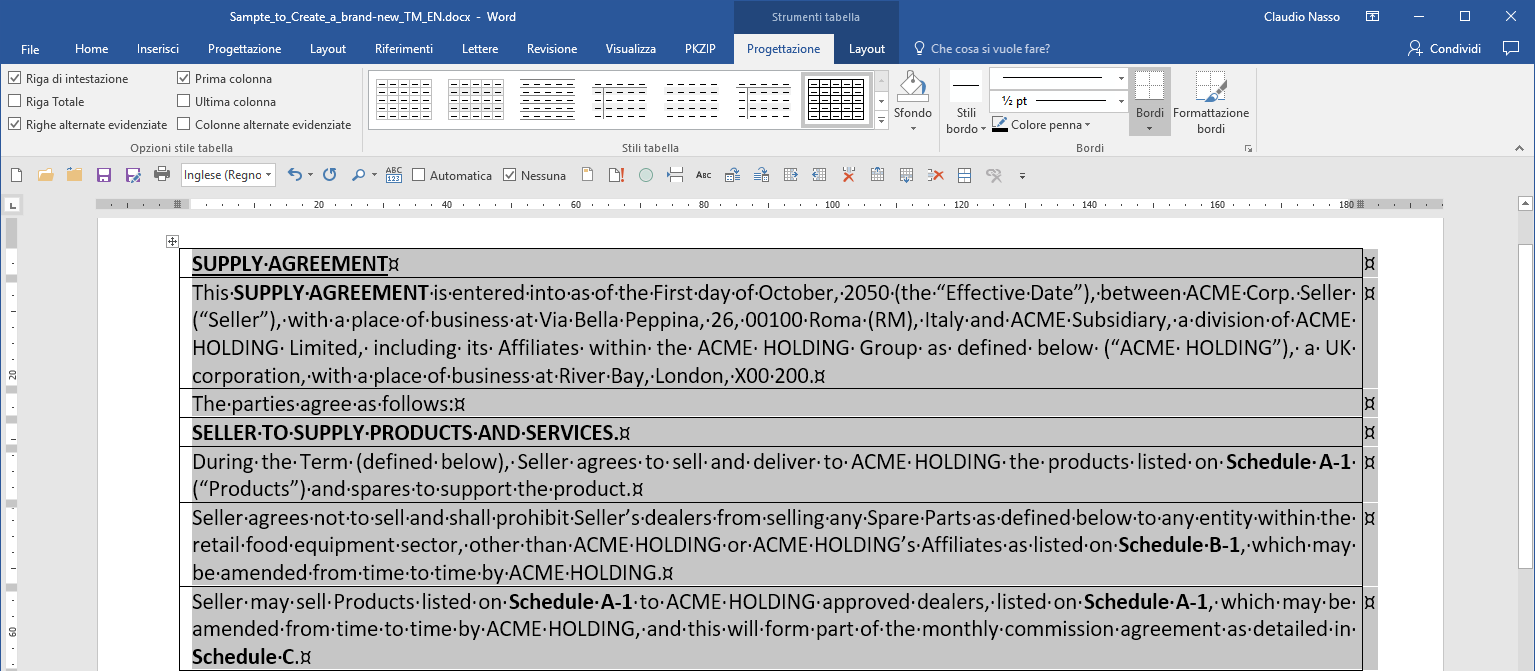Toggle Riga di intestazione checkbox
Image resolution: width=1535 pixels, height=671 pixels.
[x=15, y=78]
